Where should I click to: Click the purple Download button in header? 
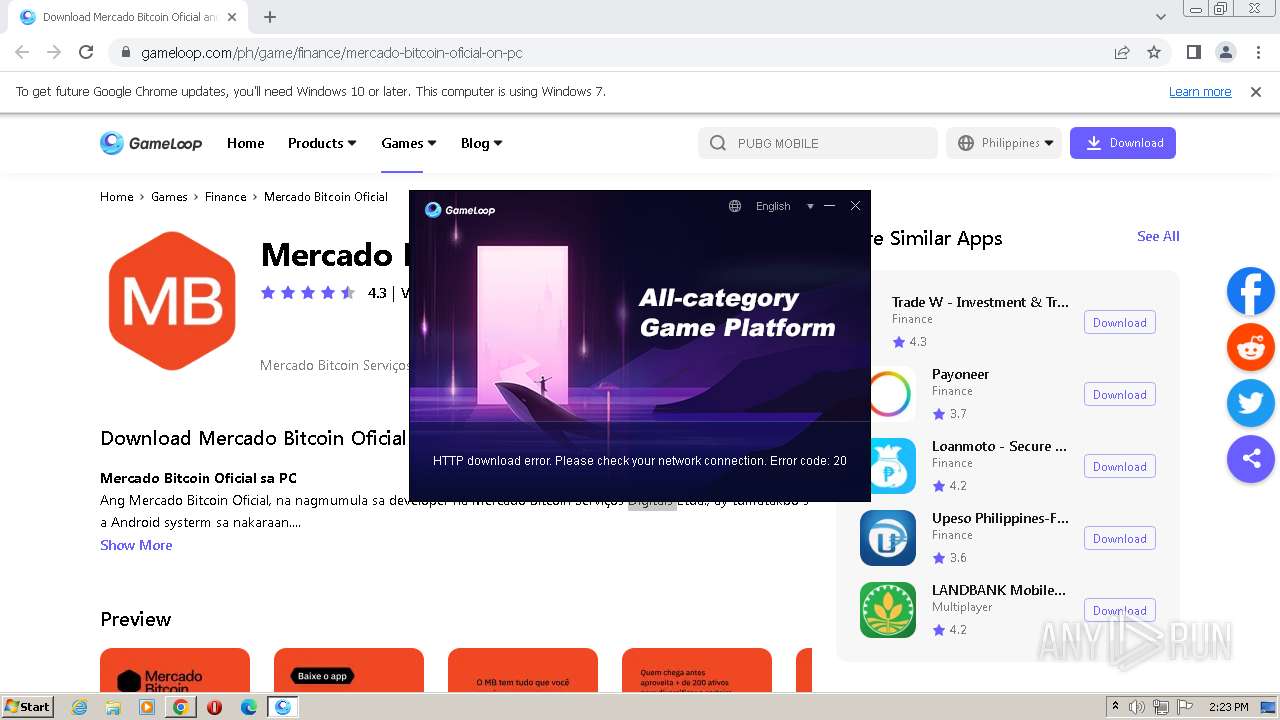tap(1123, 143)
